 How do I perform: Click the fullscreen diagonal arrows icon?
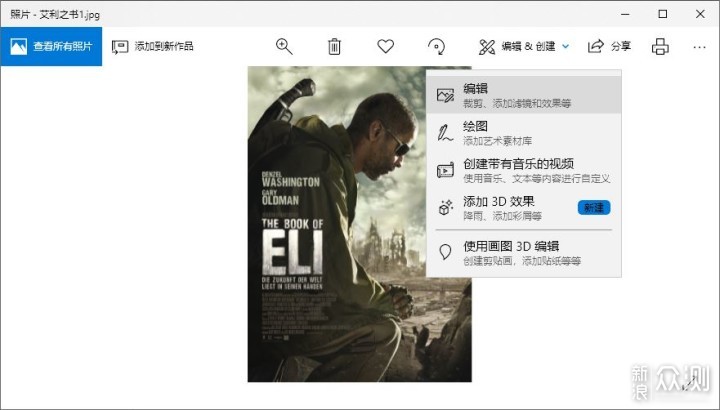(x=689, y=382)
